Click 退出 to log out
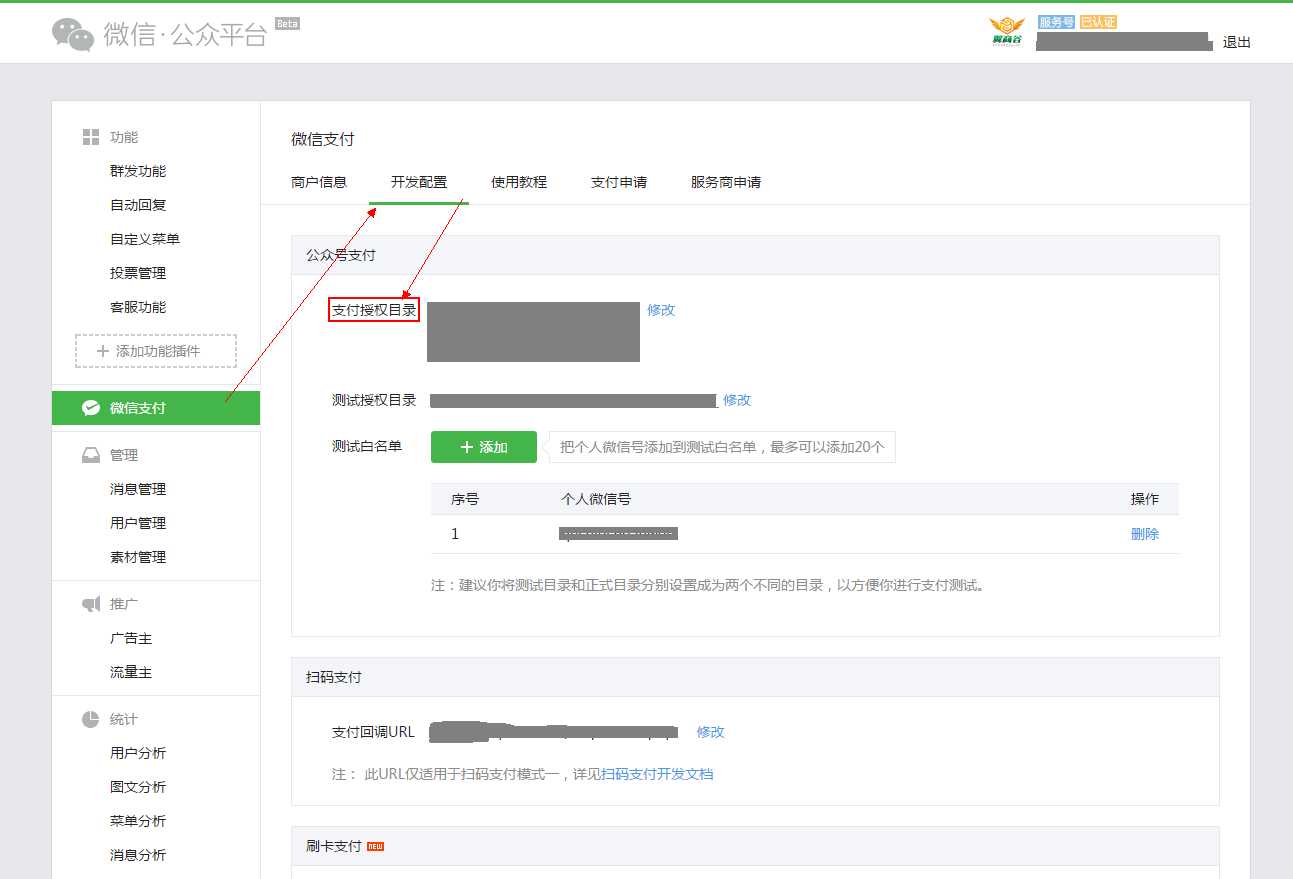Image resolution: width=1293 pixels, height=879 pixels. (1237, 42)
